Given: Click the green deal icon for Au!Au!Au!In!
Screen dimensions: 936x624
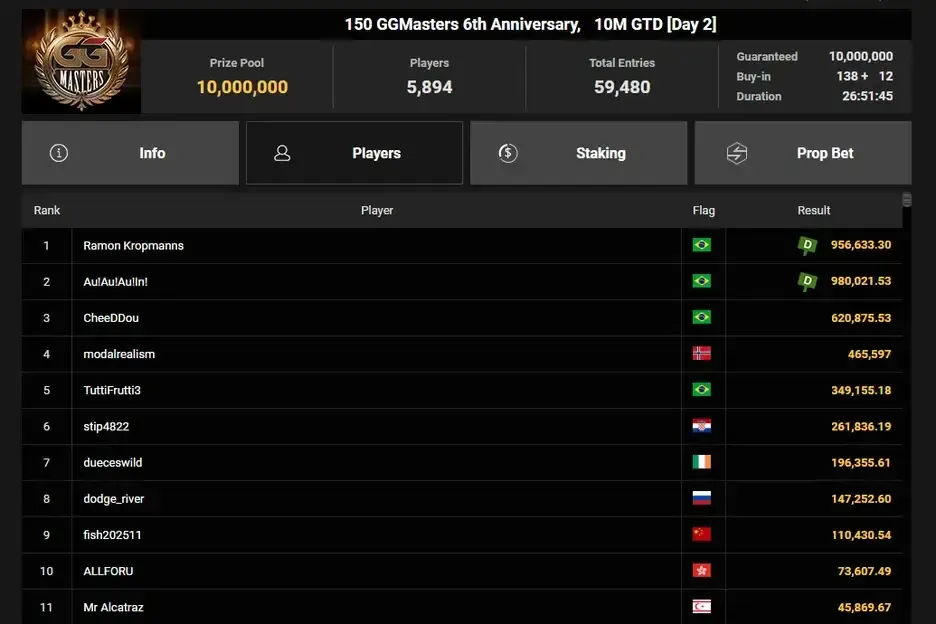Looking at the screenshot, I should coord(807,282).
